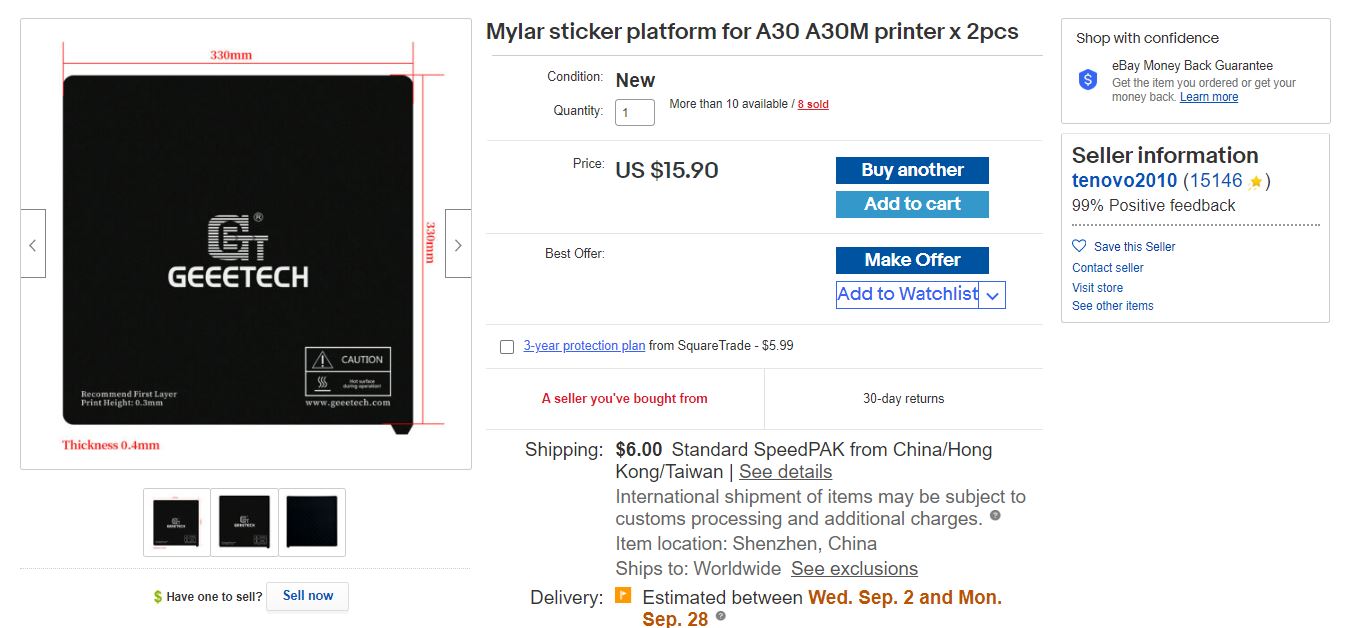Click the delivery estimate info icon
The image size is (1347, 628).
[x=720, y=616]
